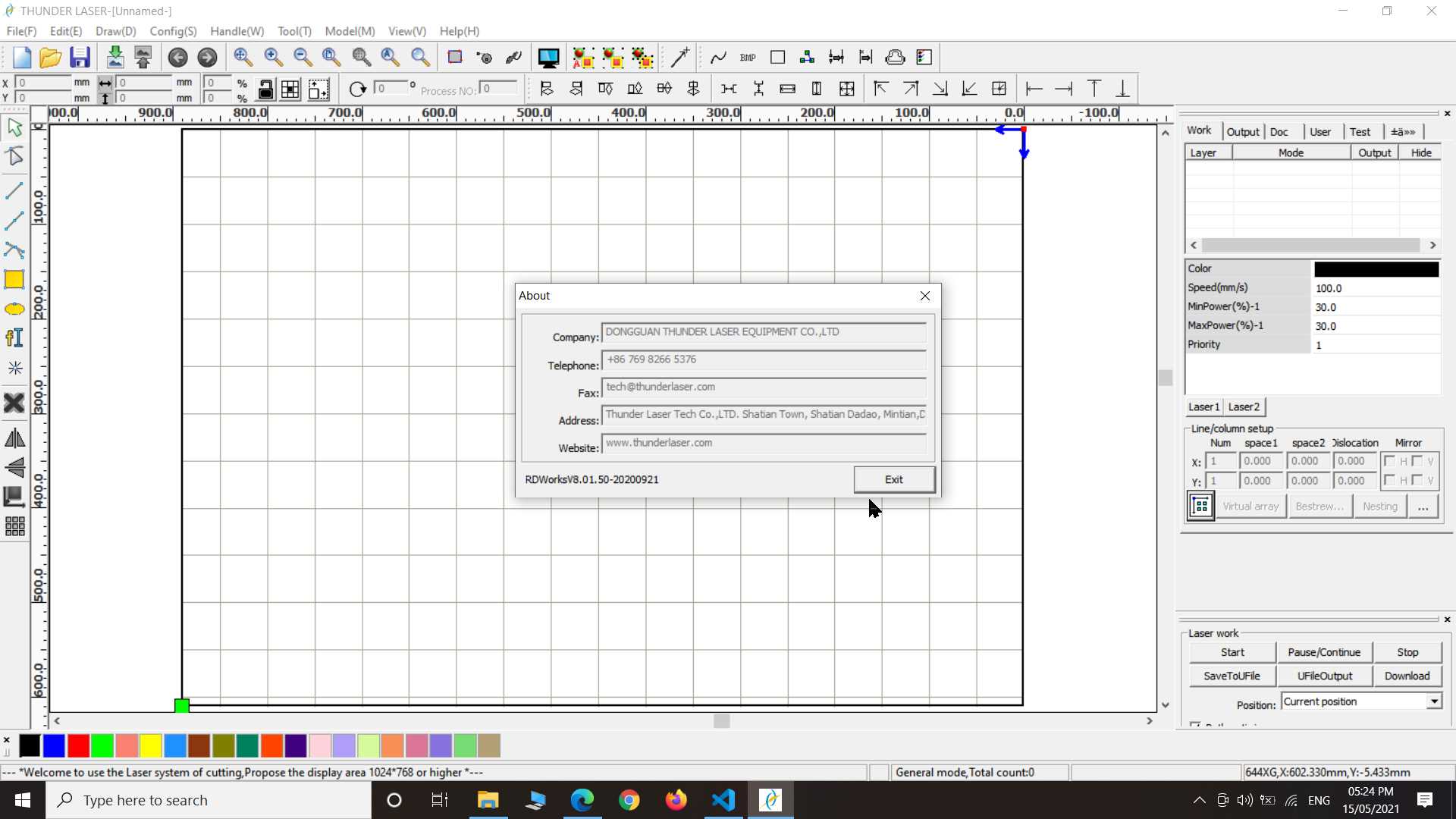
Task: Select the yellow ellipse draw tool
Action: [14, 309]
